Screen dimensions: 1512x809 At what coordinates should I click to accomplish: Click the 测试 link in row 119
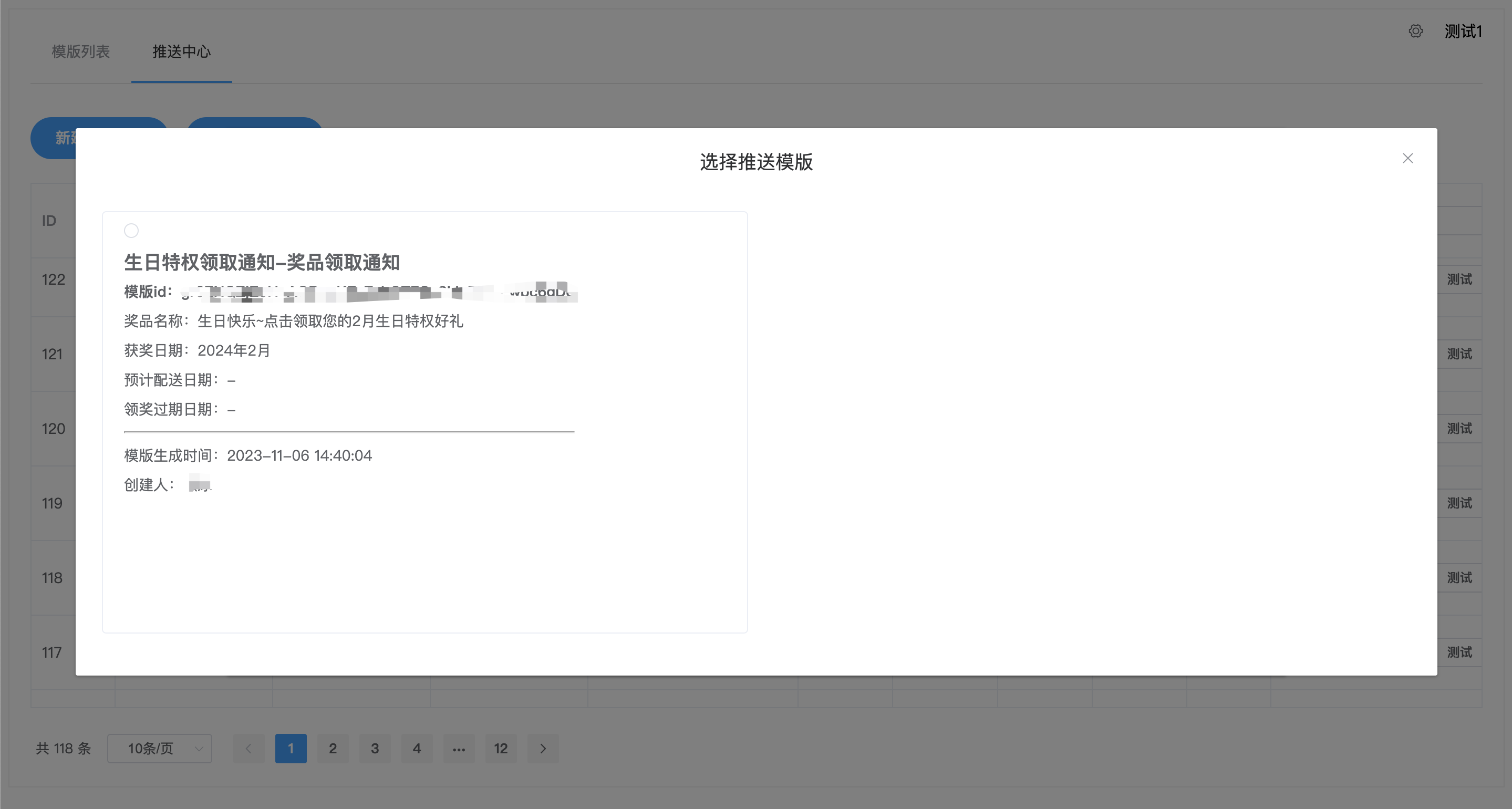tap(1460, 503)
